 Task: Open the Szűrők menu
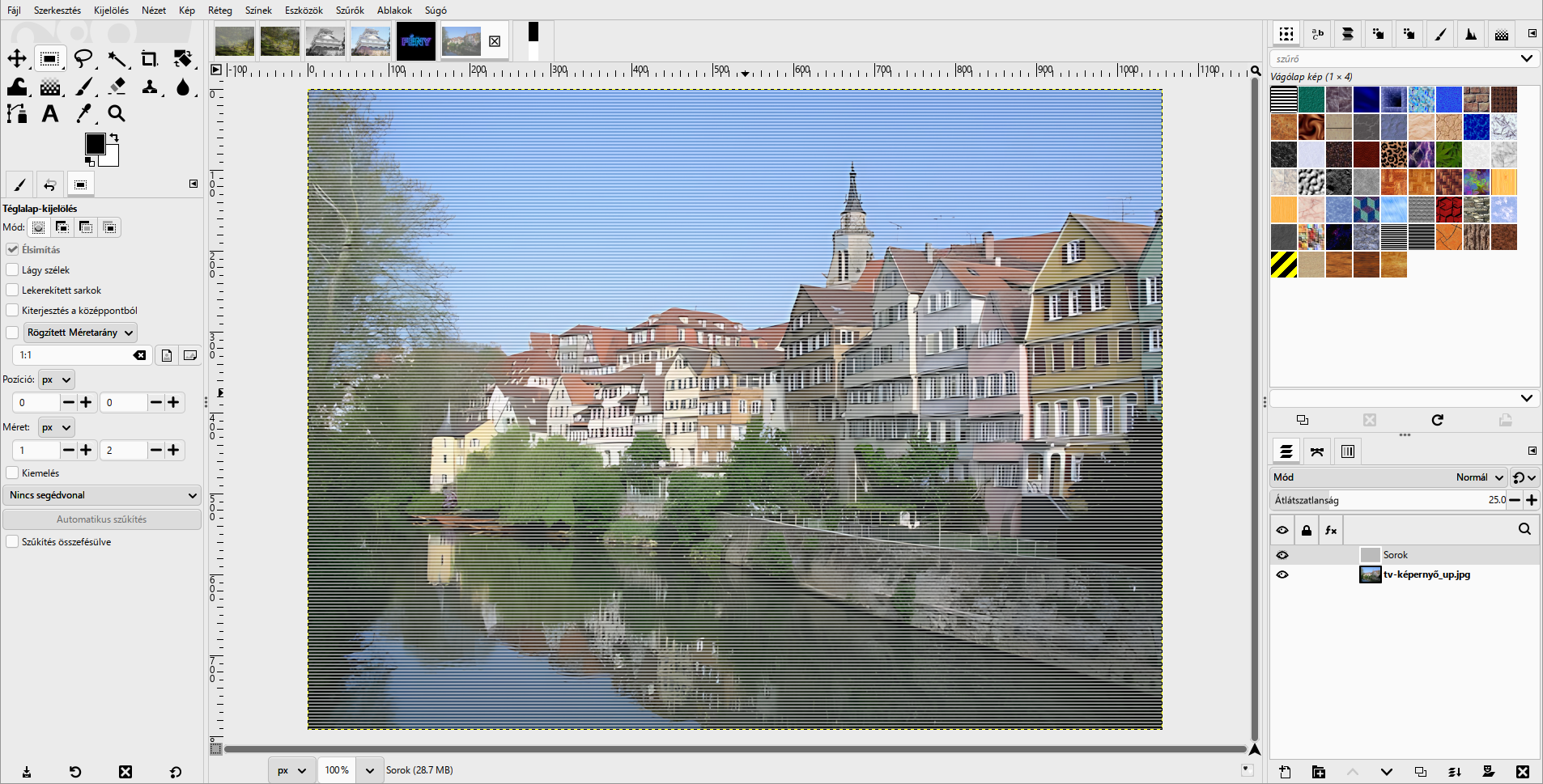(x=350, y=11)
